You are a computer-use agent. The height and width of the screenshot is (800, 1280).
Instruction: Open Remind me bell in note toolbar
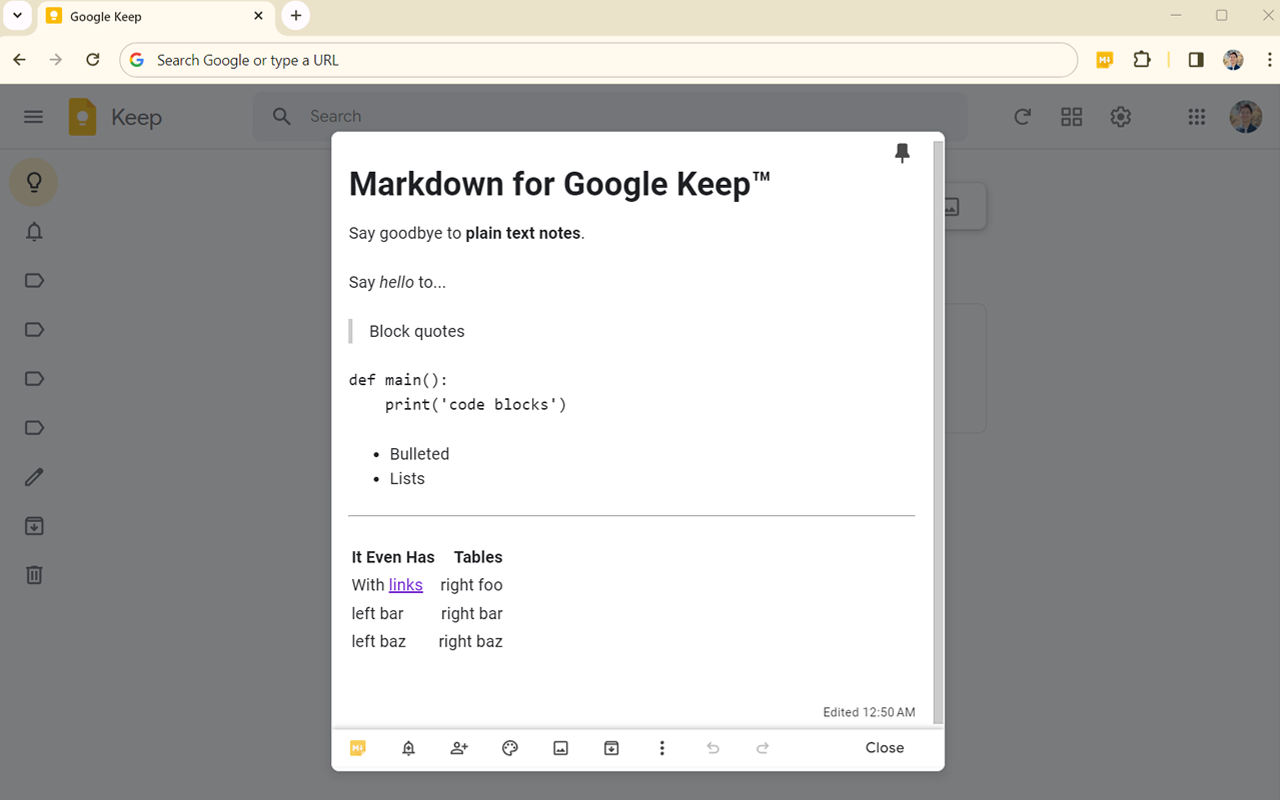pos(408,748)
